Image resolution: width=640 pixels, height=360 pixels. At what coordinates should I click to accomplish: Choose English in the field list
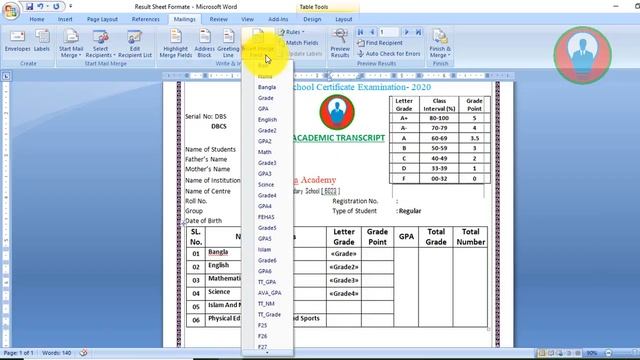click(x=267, y=120)
